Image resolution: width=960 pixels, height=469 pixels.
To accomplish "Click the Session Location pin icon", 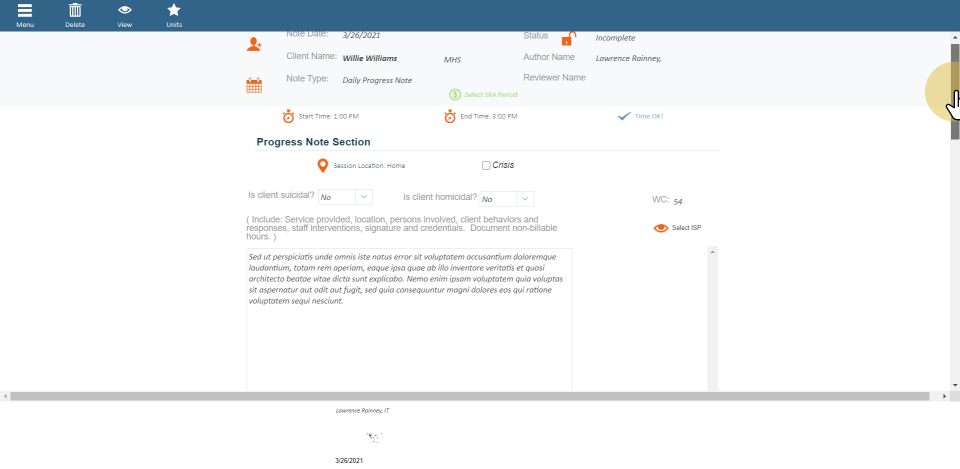I will 322,165.
